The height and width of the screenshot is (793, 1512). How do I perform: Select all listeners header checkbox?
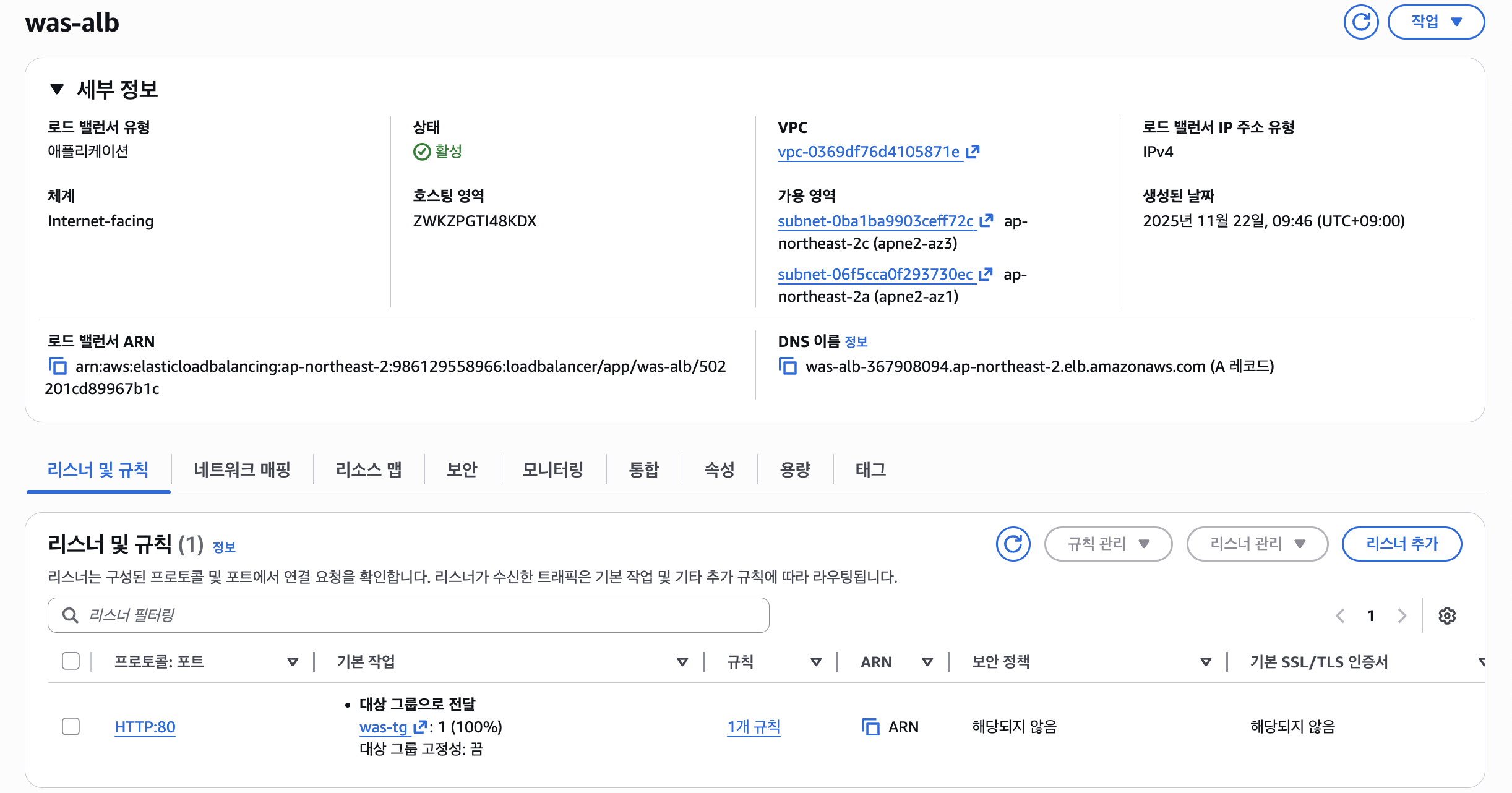tap(71, 661)
